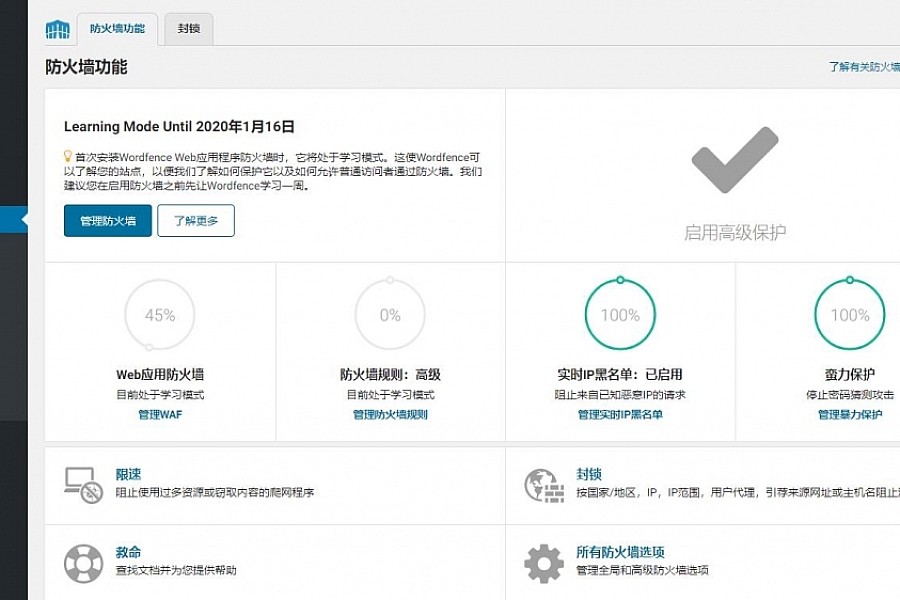Click the help (救命) lifebuoy icon

[83, 563]
